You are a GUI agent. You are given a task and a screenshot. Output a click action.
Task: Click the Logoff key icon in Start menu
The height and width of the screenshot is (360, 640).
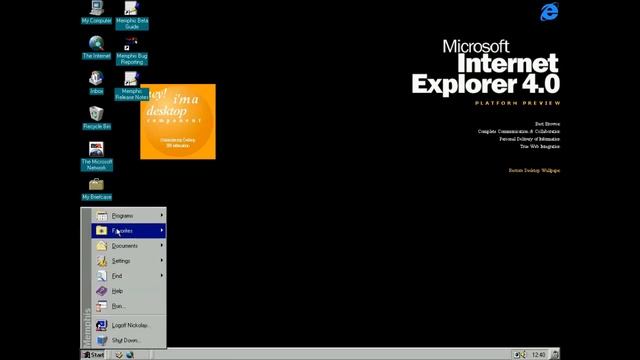pos(102,325)
